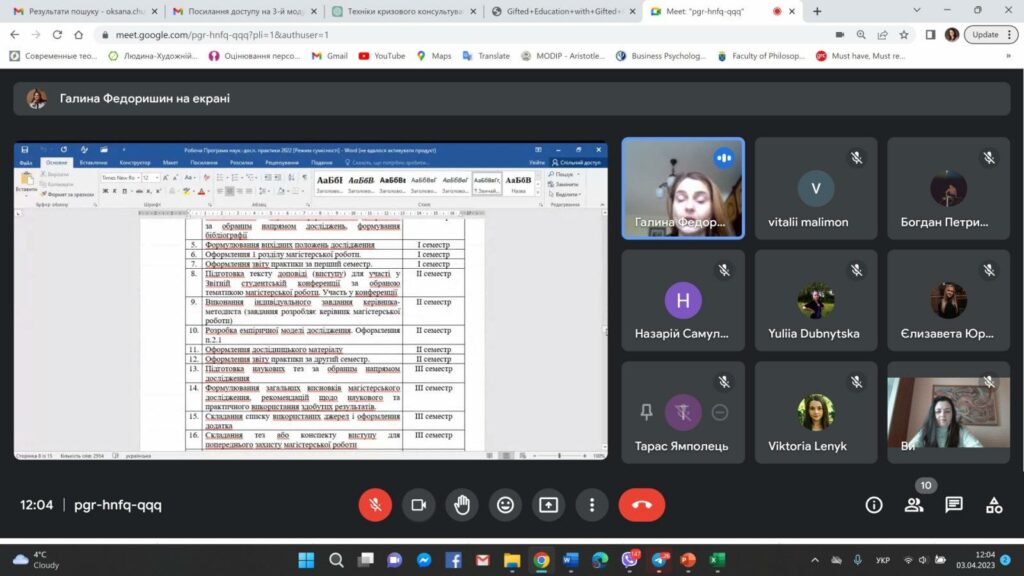Open the in-call chat panel

tap(954, 505)
